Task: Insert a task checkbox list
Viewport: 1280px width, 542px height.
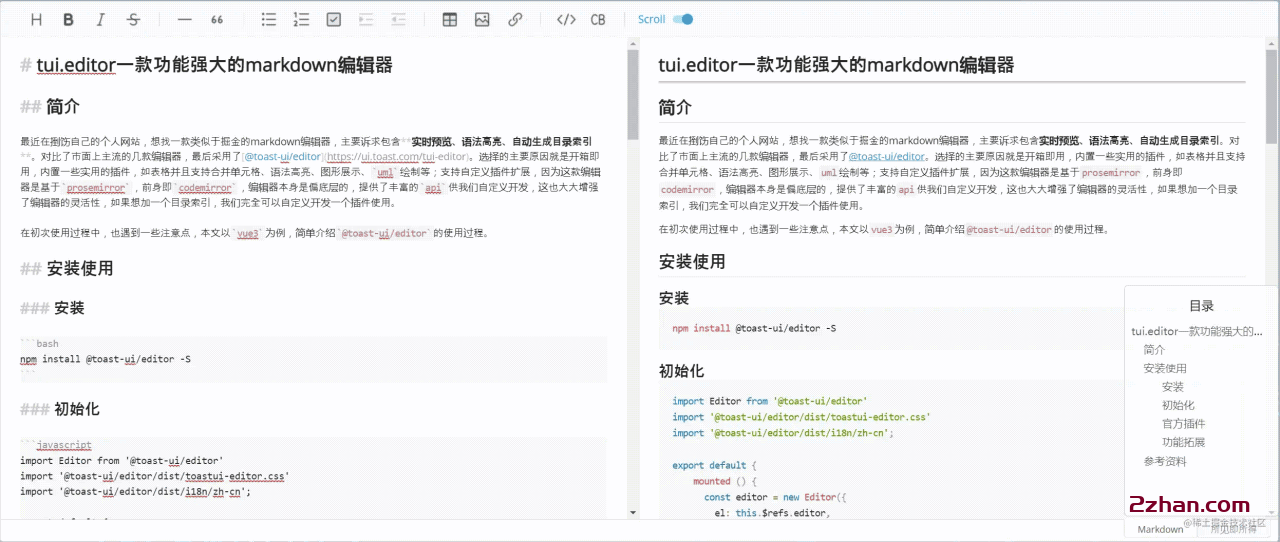Action: pyautogui.click(x=334, y=19)
